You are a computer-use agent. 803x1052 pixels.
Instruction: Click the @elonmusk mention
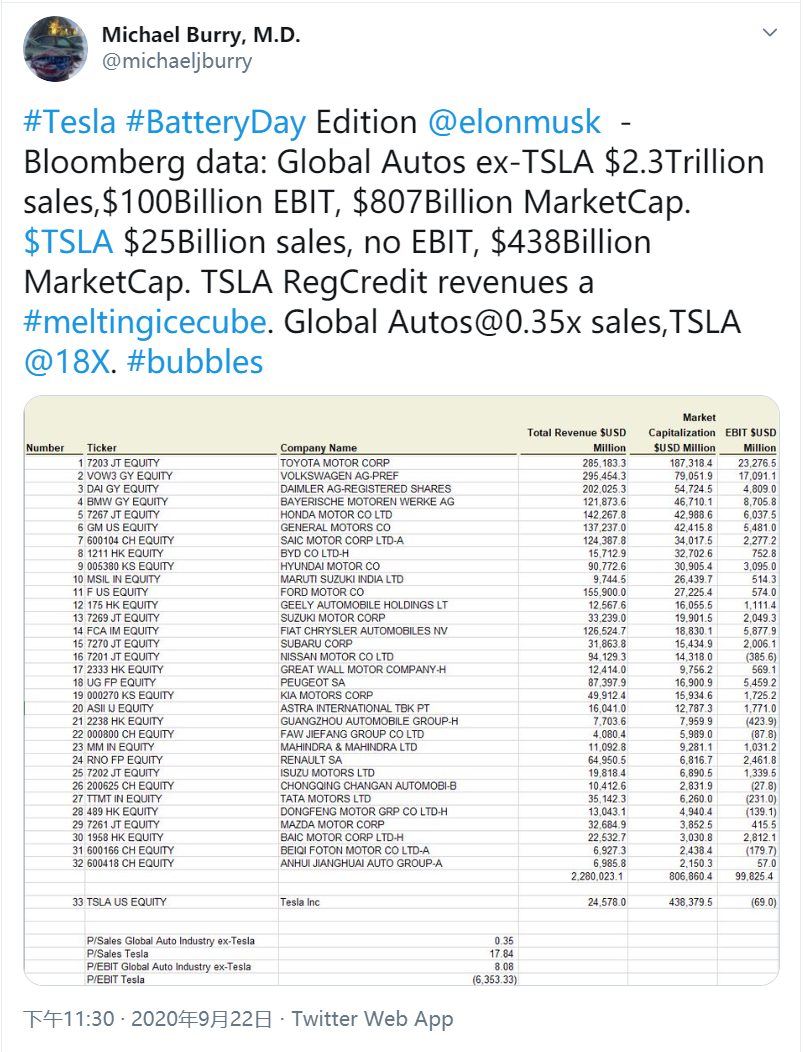tap(515, 123)
